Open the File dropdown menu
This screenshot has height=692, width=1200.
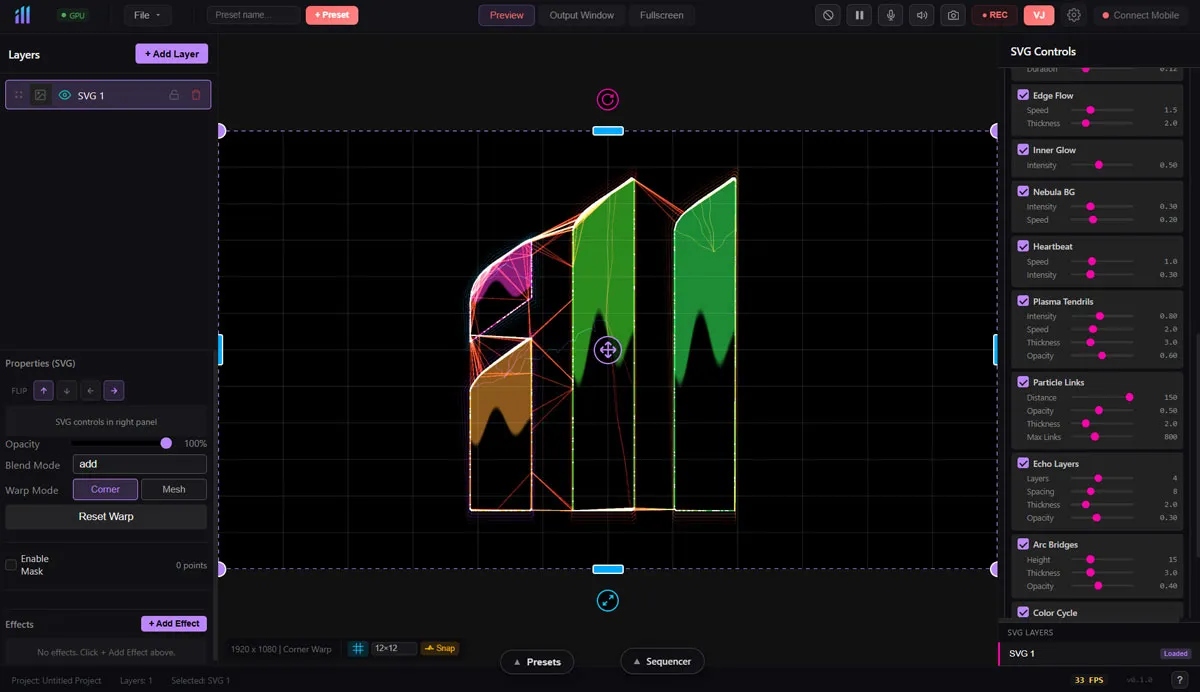[147, 15]
